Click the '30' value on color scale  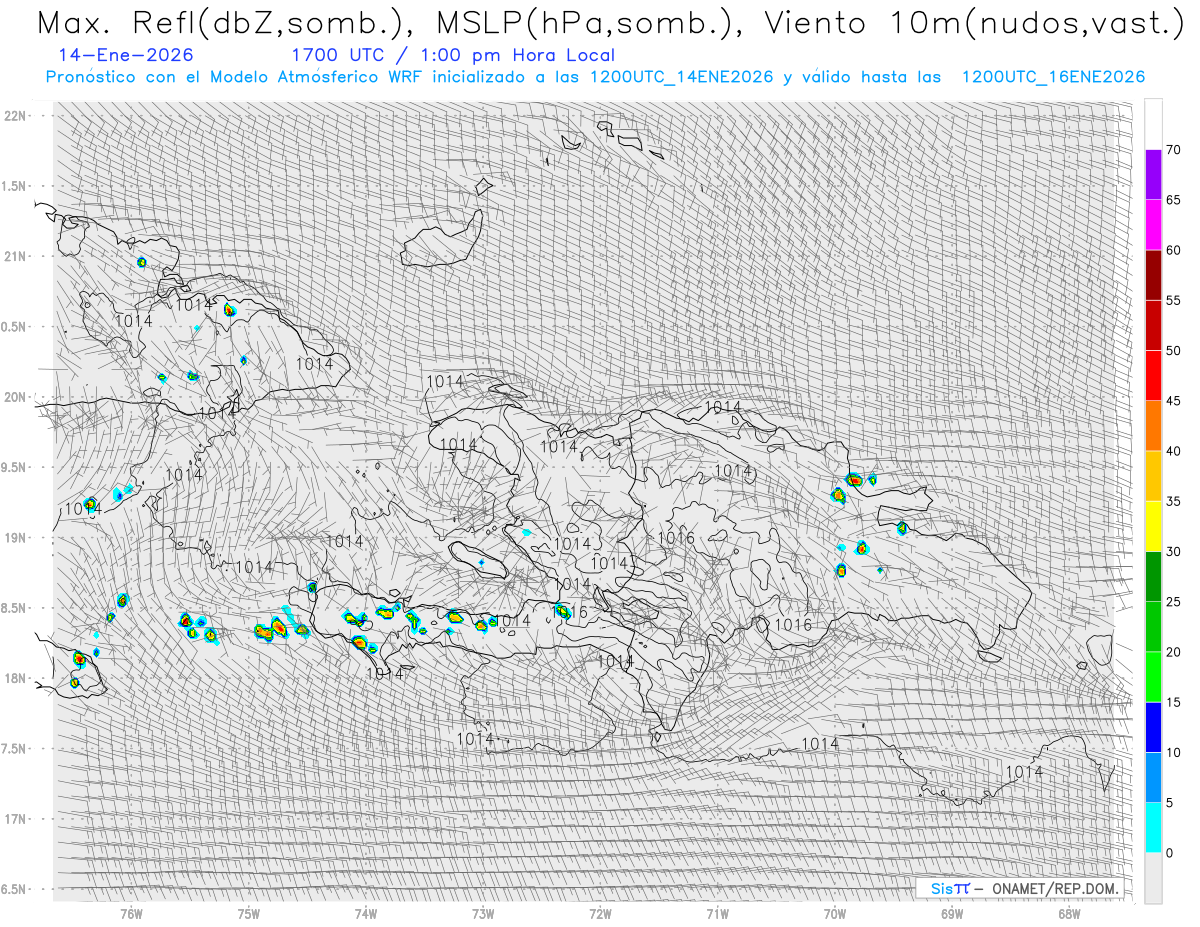pyautogui.click(x=1173, y=551)
